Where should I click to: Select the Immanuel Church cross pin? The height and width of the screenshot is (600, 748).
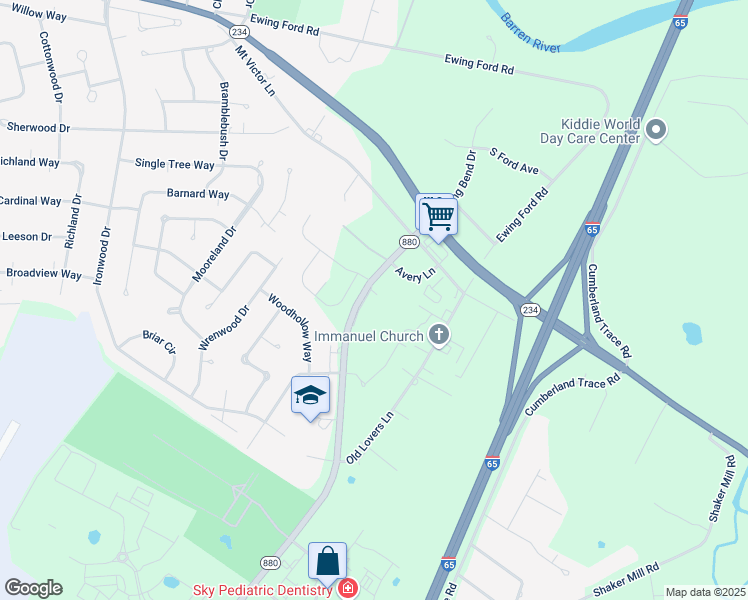pyautogui.click(x=439, y=335)
